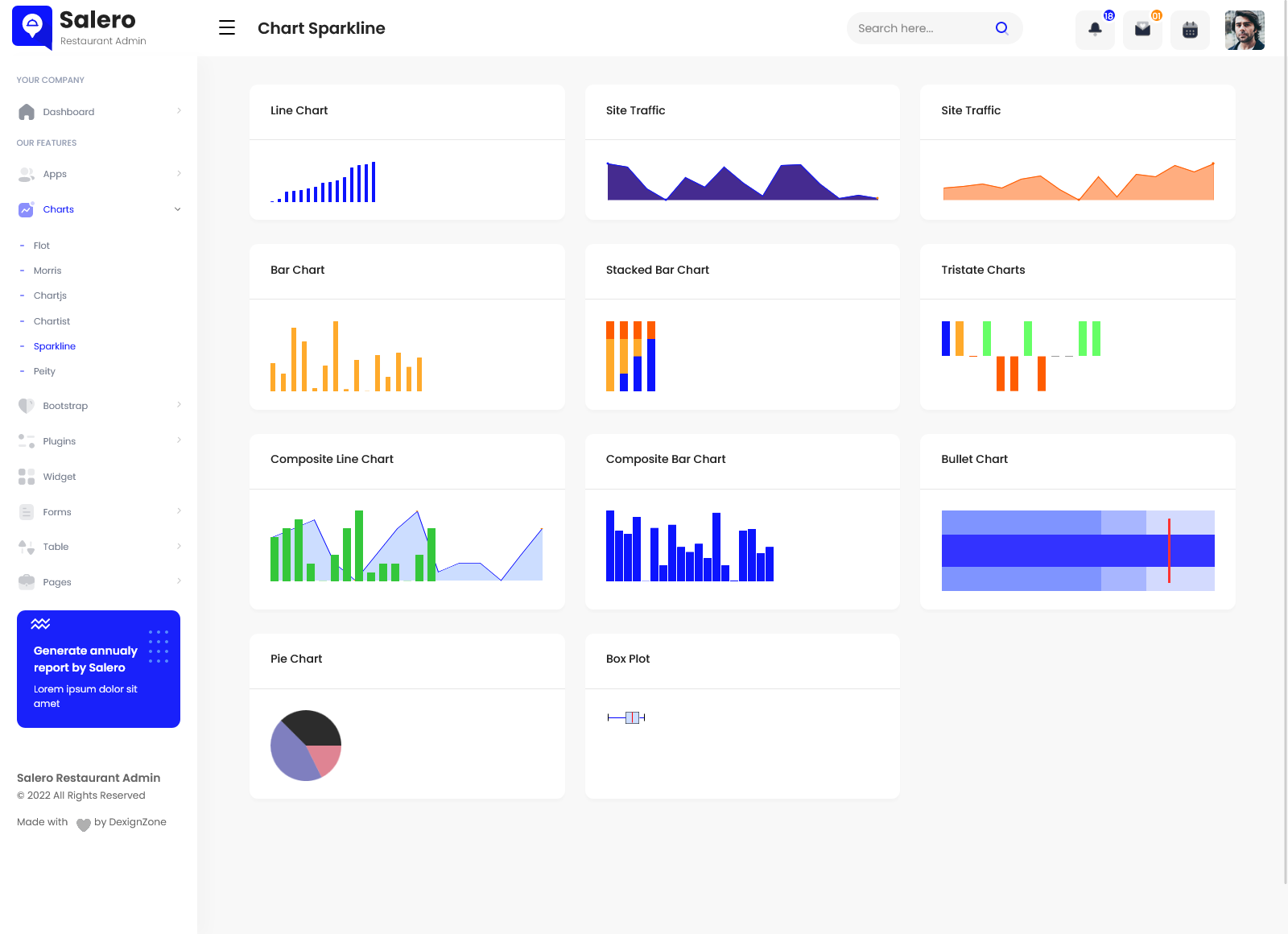Collapse the Charts submenu chevron

178,209
